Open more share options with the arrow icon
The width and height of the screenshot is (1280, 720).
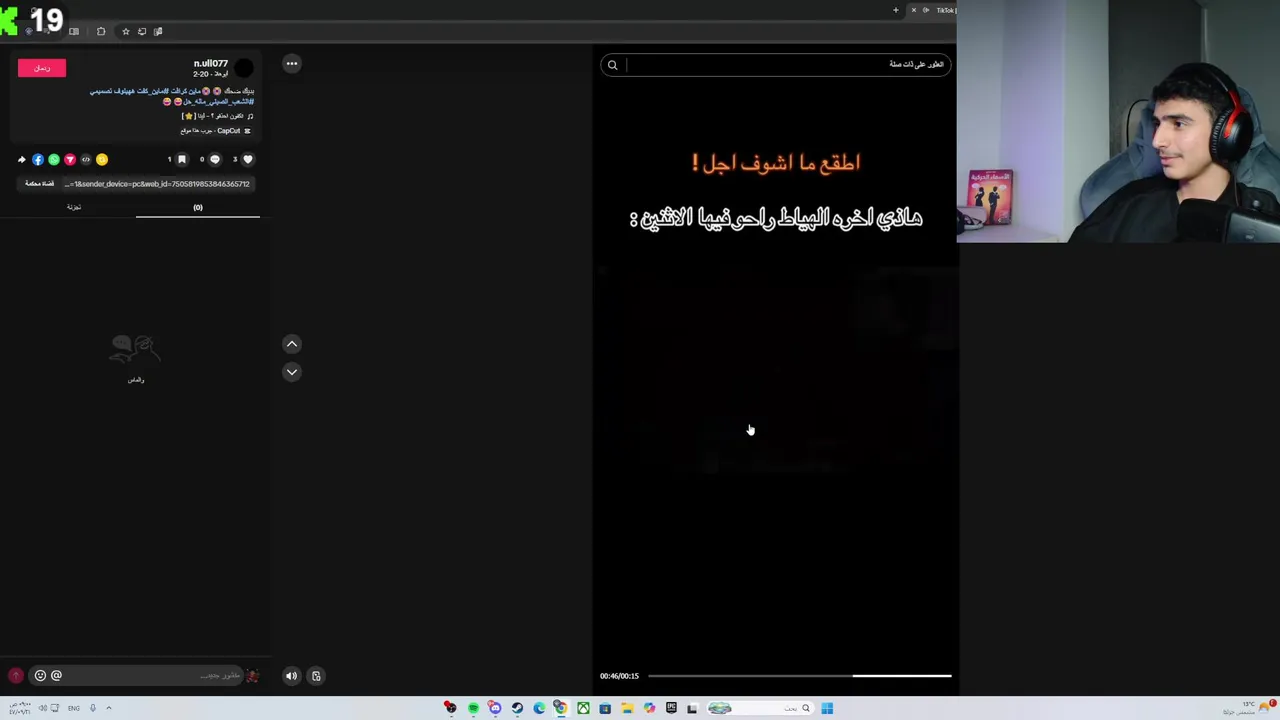[x=21, y=159]
